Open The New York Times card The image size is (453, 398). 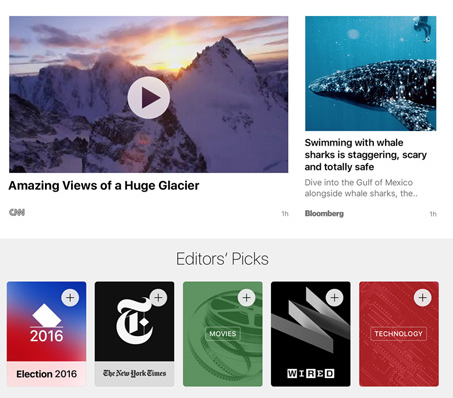tap(134, 334)
